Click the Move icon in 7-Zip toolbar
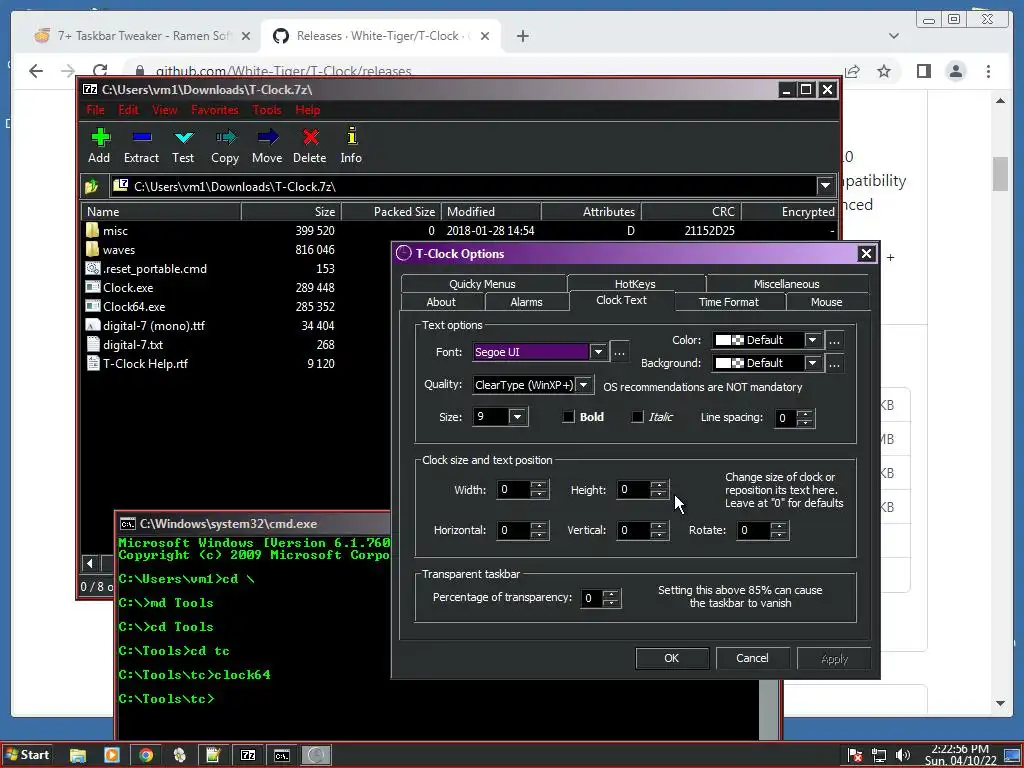This screenshot has height=768, width=1024. click(x=267, y=137)
